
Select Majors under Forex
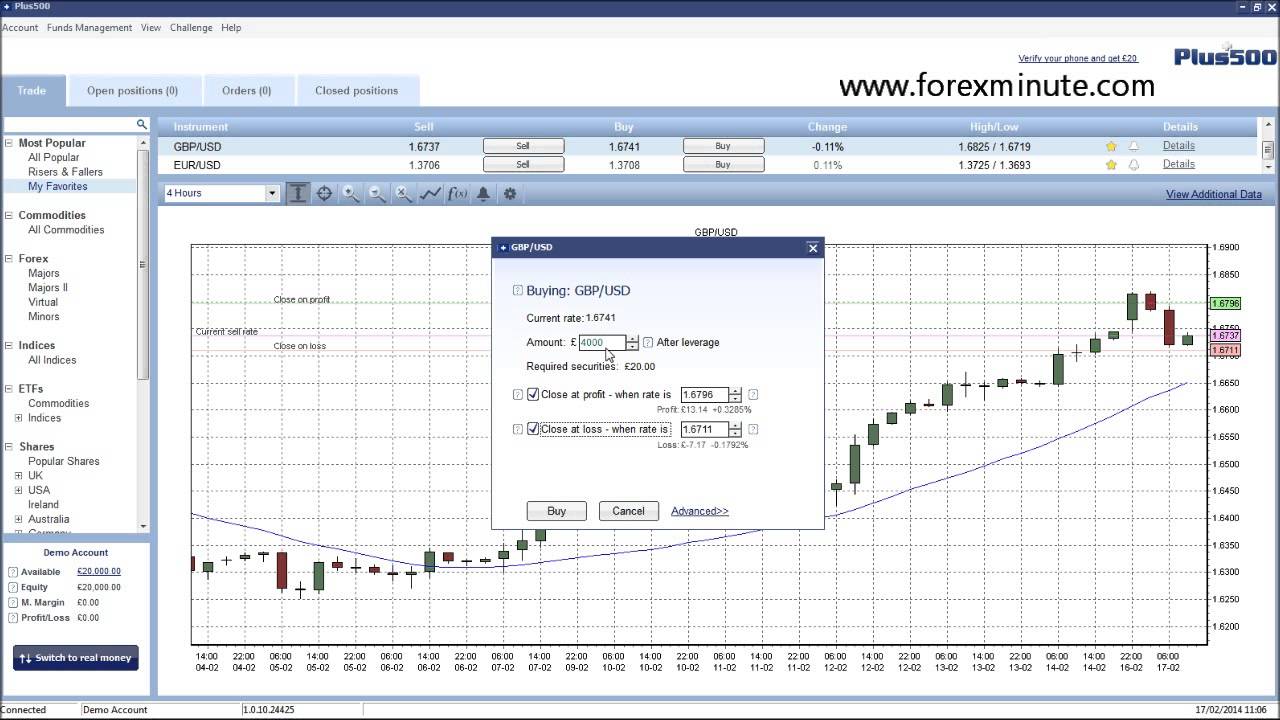pos(44,273)
